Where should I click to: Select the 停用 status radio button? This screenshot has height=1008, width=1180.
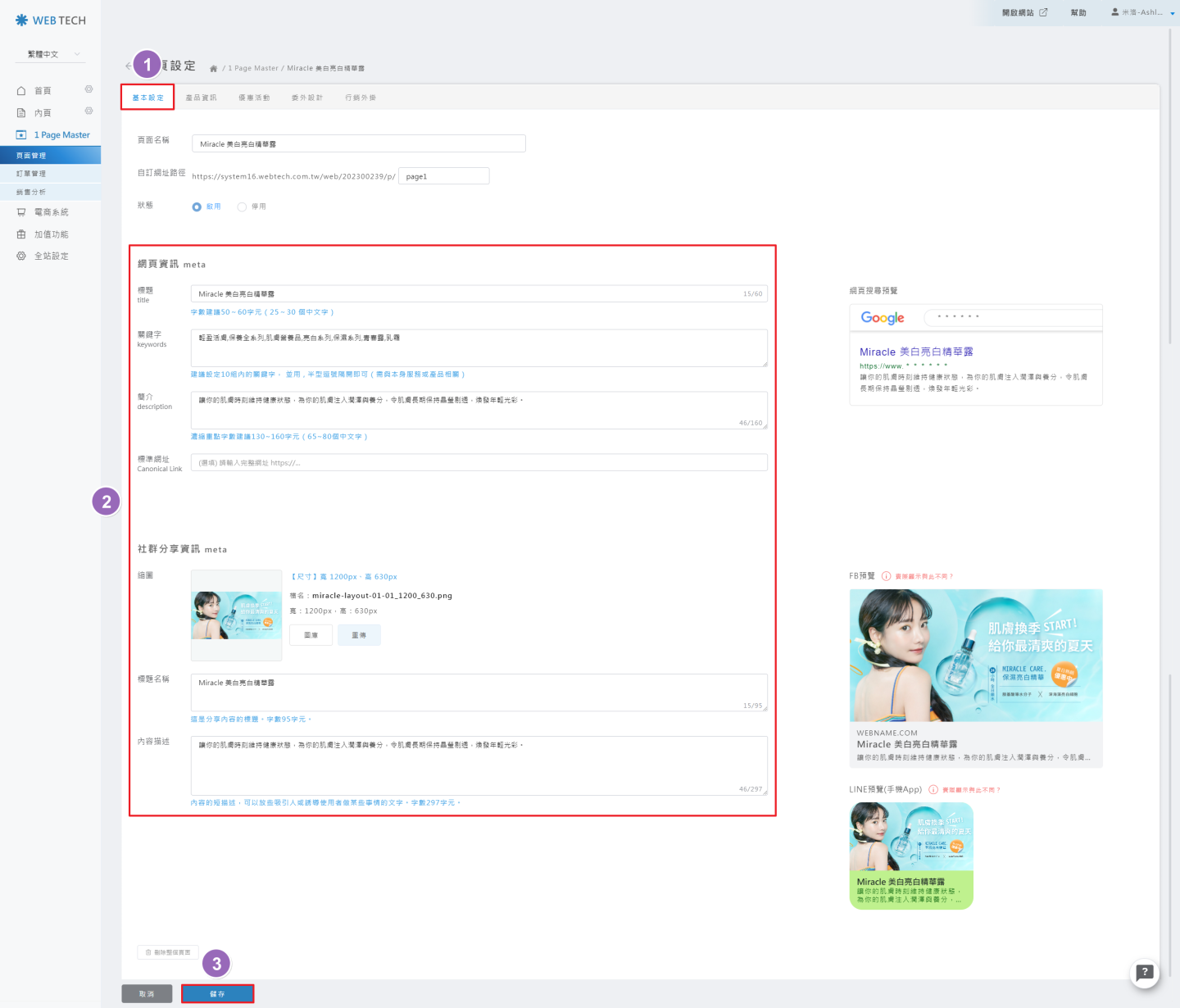(242, 207)
